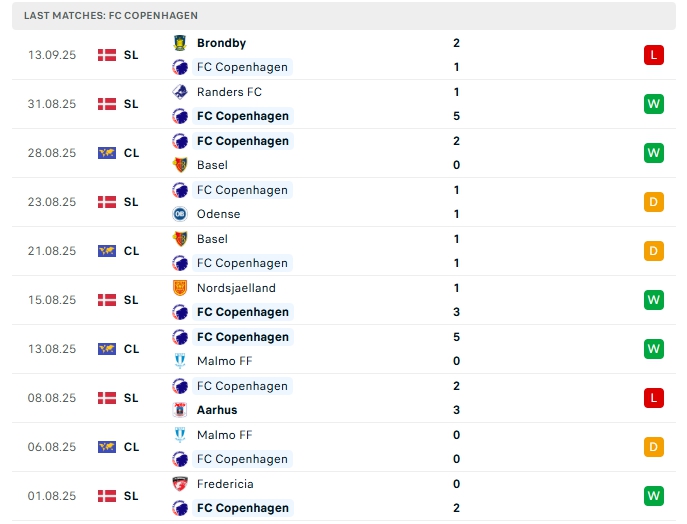Click the Brondby club crest icon
The width and height of the screenshot is (687, 524).
(x=180, y=43)
